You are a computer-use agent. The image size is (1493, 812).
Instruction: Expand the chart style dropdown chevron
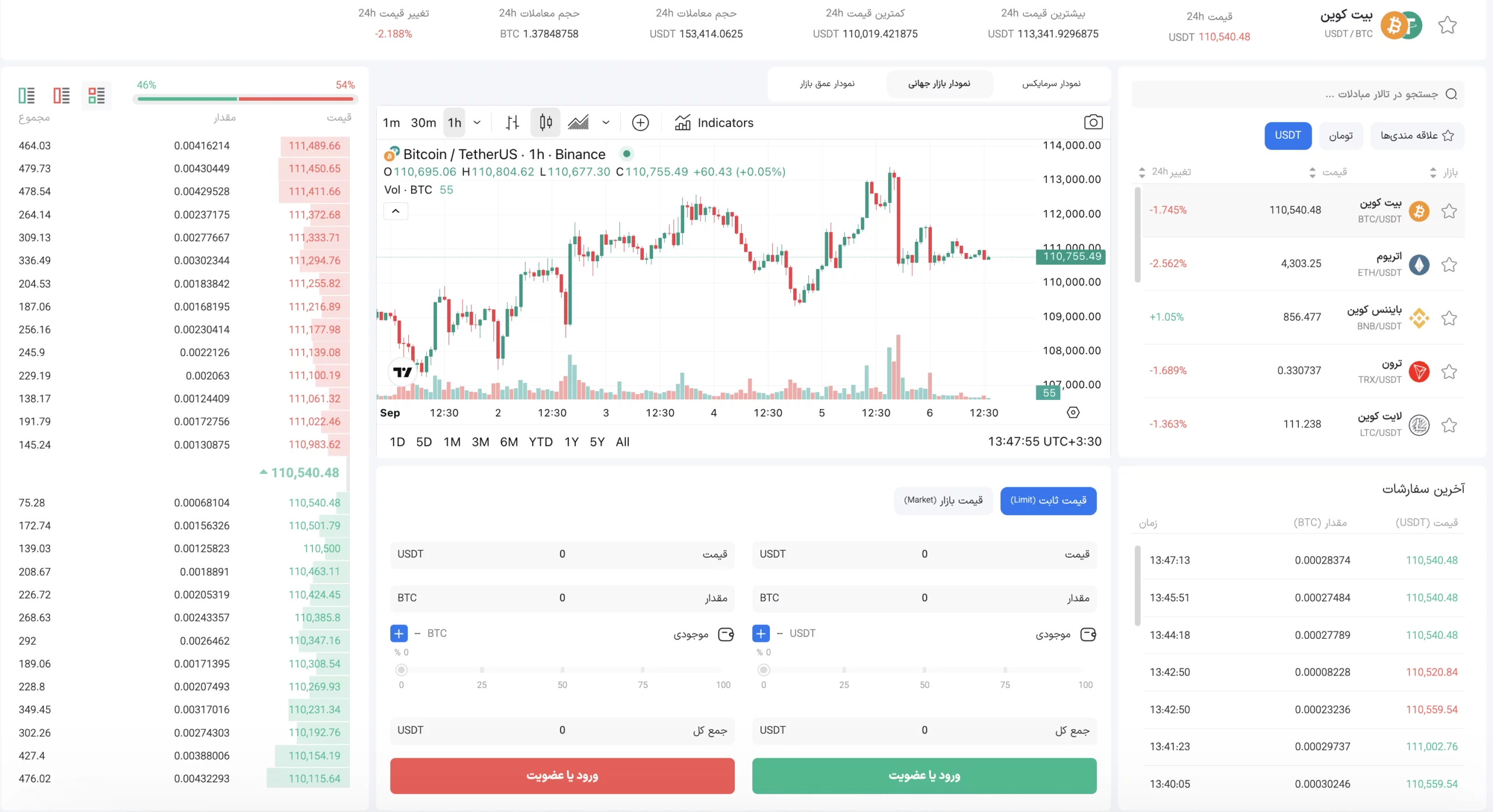606,122
